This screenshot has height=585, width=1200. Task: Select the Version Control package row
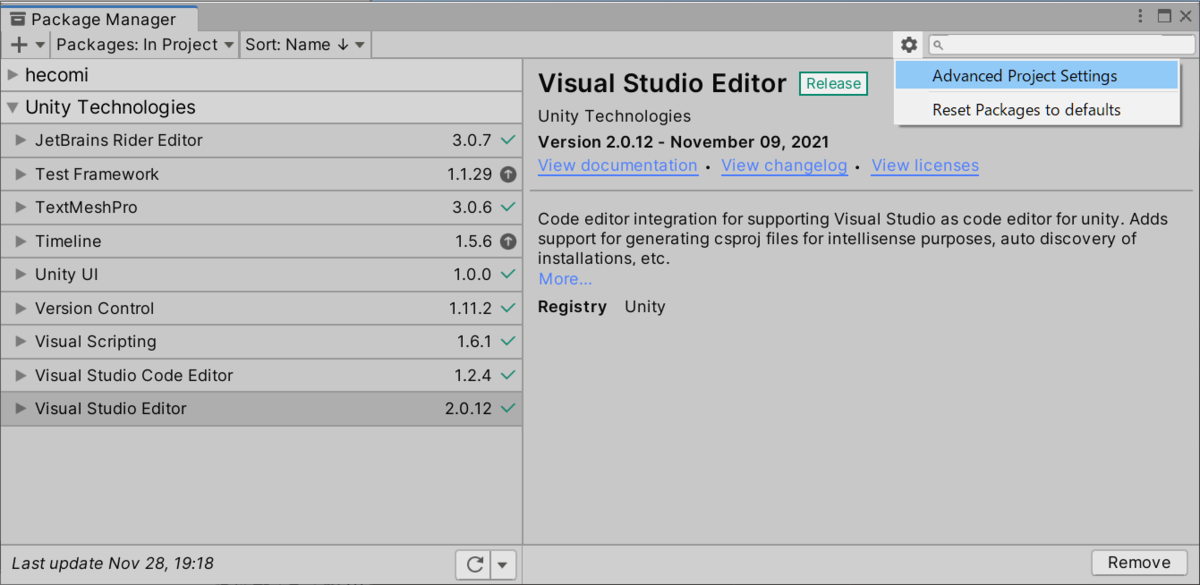tap(261, 308)
